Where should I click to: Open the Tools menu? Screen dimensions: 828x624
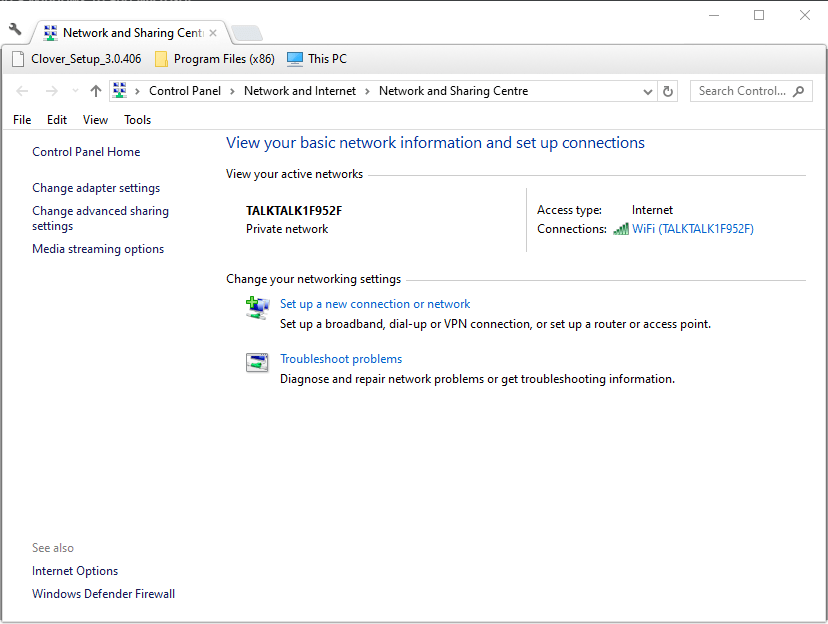(137, 120)
